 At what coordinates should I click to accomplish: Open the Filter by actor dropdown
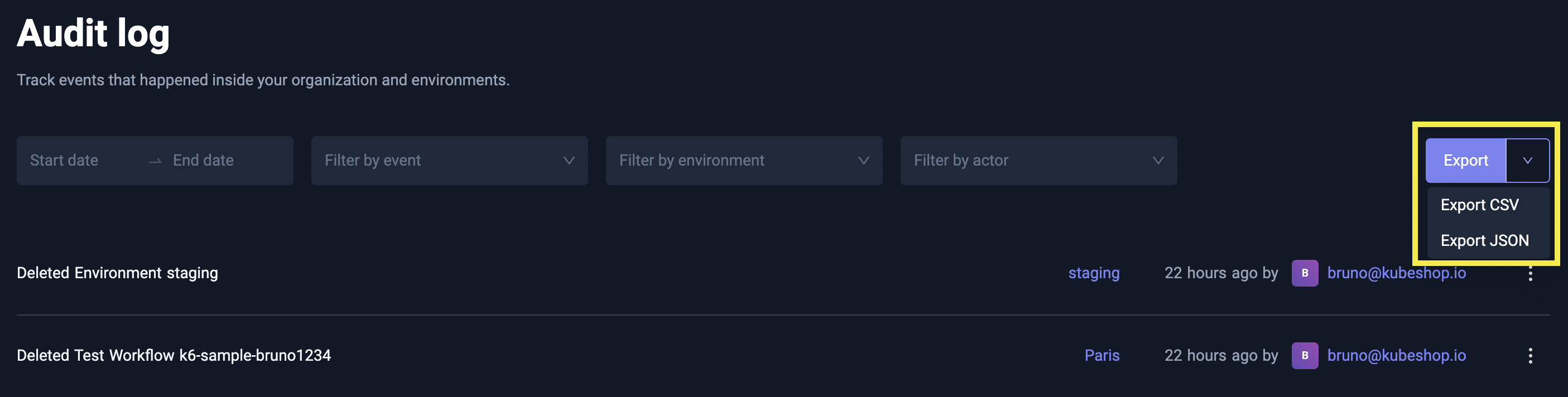pyautogui.click(x=1038, y=161)
